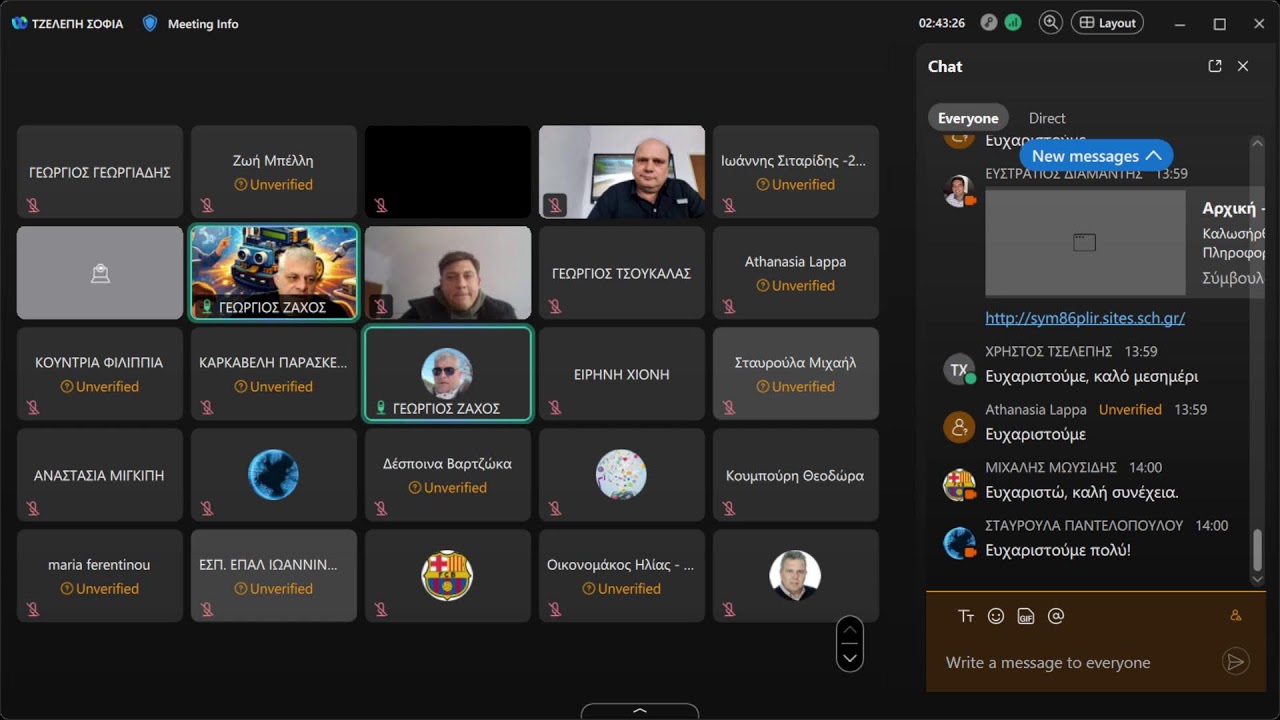Select the ΓΕΩΡΓΙΟΣ ΤΣΟΥΚΑΛΑΣ participant tile
The height and width of the screenshot is (720, 1280).
(x=622, y=273)
